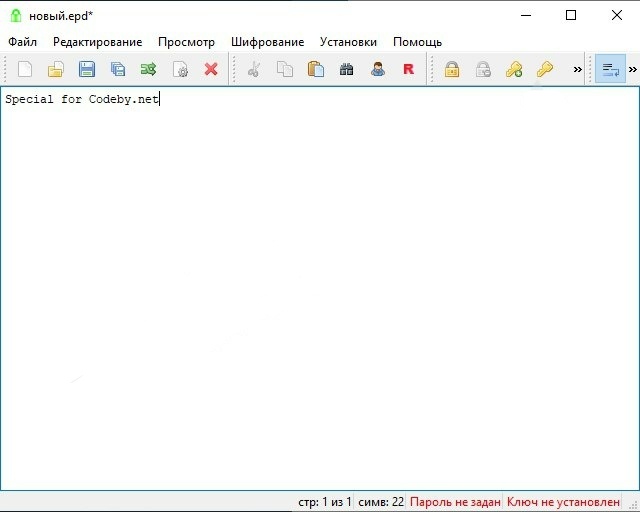Click the yellow padlock encrypt icon
The image size is (640, 512).
pos(452,69)
